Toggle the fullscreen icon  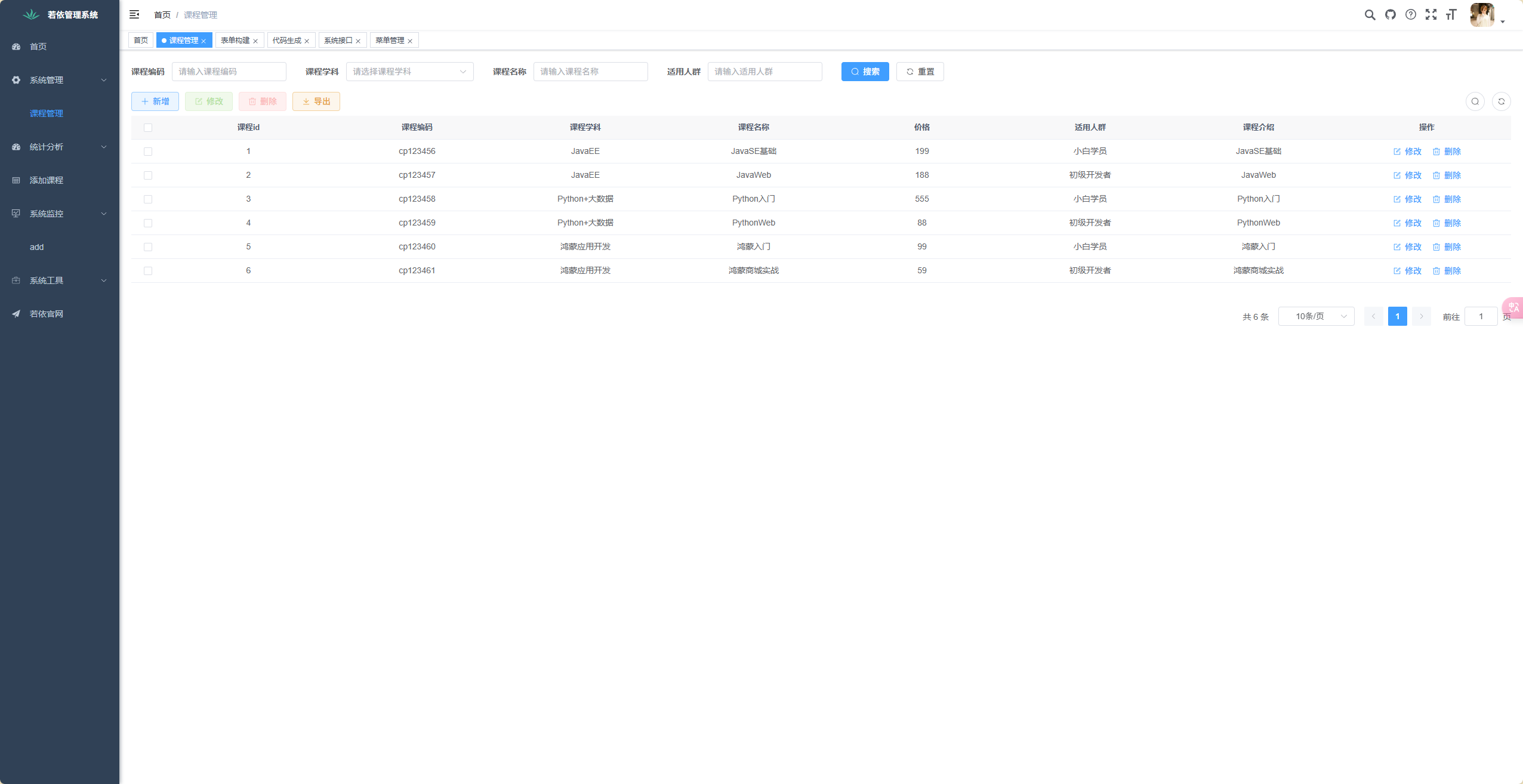[1430, 15]
